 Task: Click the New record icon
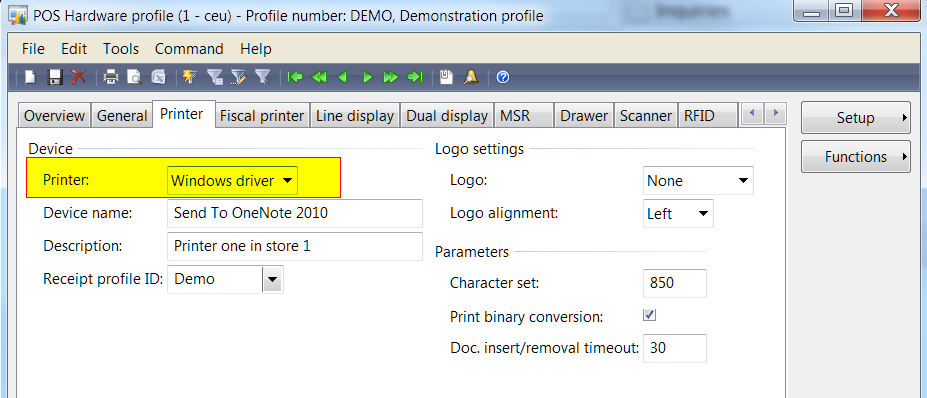click(x=30, y=77)
